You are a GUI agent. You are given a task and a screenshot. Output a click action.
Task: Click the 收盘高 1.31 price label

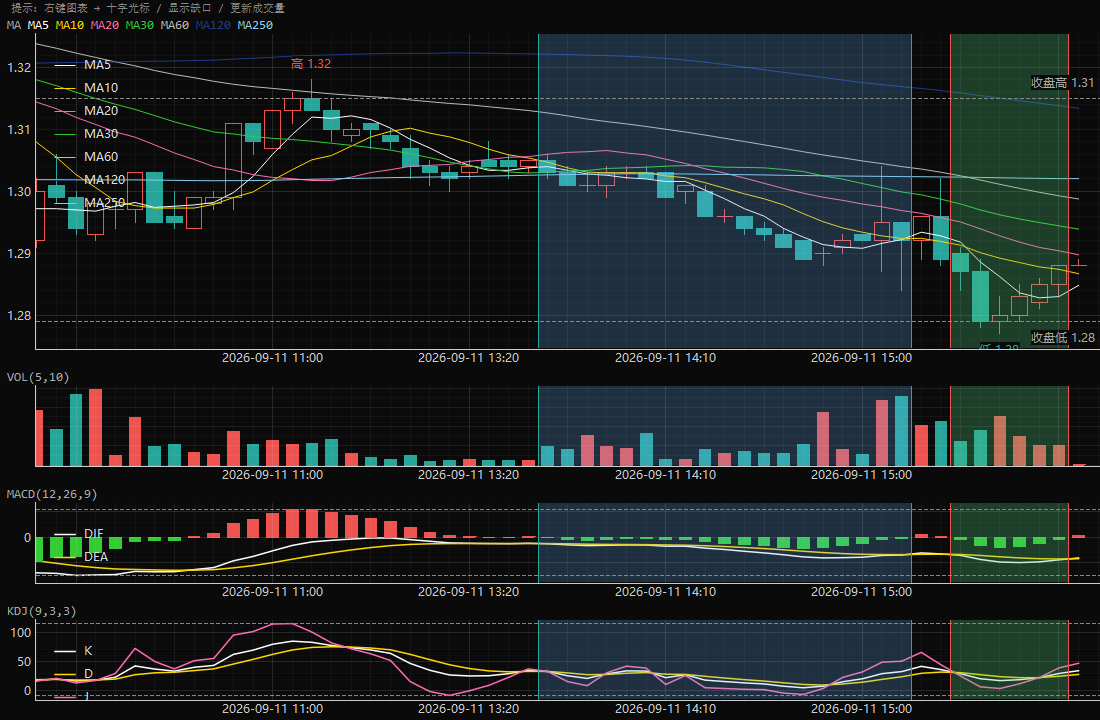click(1062, 83)
